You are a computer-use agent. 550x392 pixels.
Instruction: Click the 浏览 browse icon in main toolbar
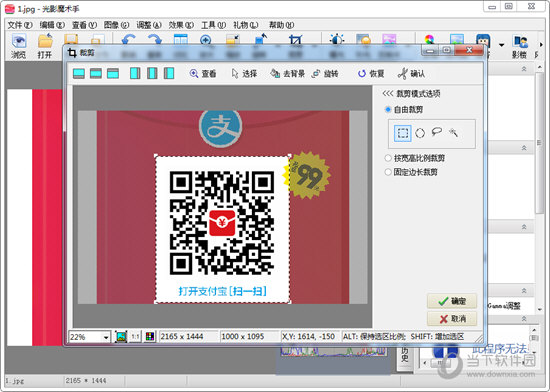19,46
